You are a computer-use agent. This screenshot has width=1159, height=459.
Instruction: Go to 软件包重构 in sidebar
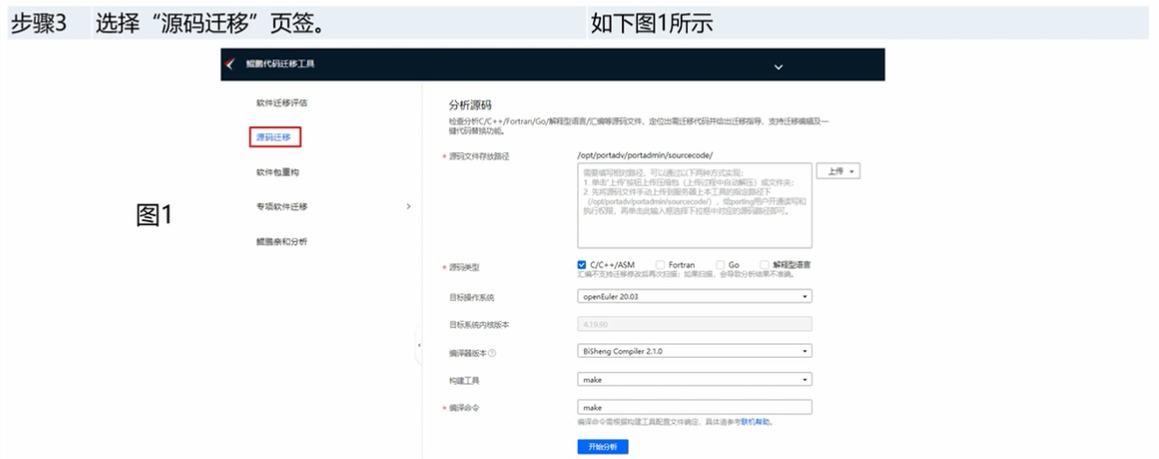point(278,172)
